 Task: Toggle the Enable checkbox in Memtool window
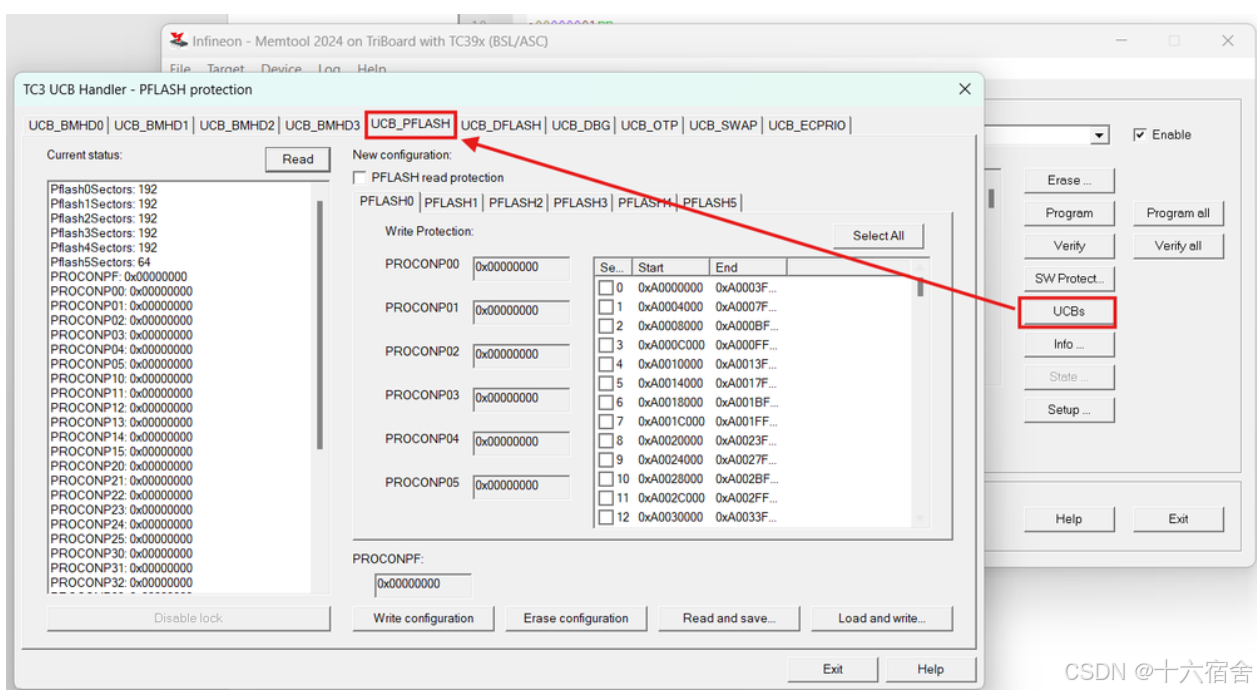pyautogui.click(x=1140, y=135)
